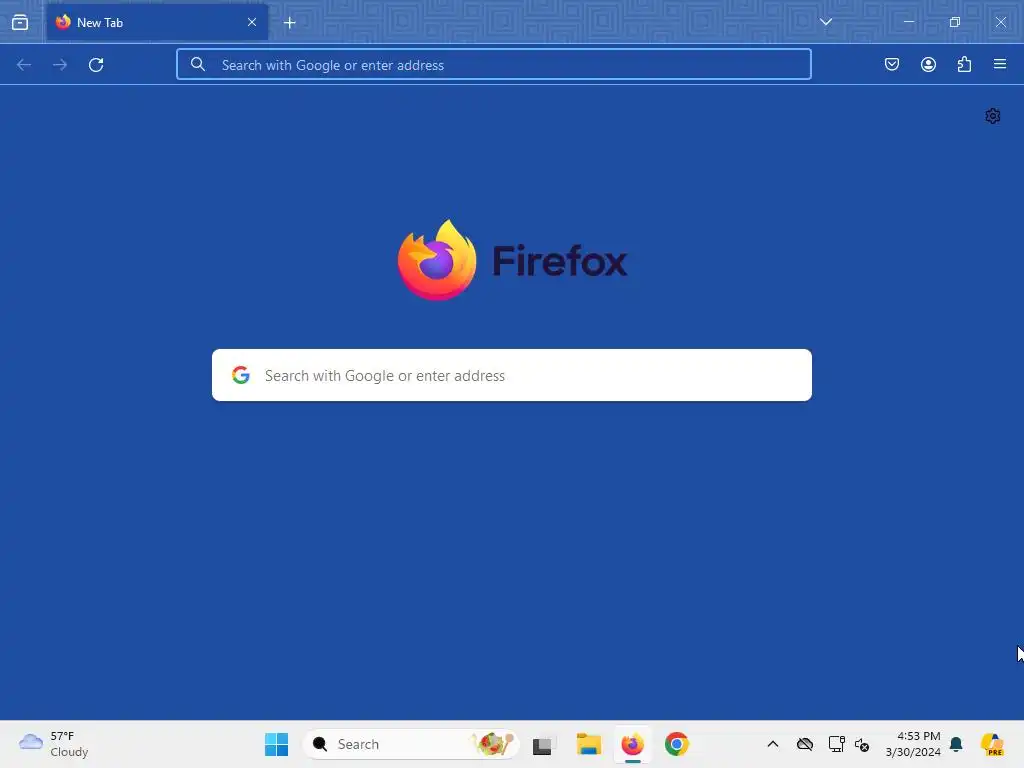Viewport: 1024px width, 768px height.
Task: Open File Explorer from the taskbar
Action: tap(588, 744)
